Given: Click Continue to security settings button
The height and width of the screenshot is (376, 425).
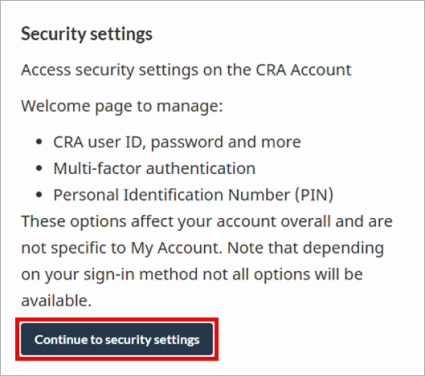Looking at the screenshot, I should 117,339.
